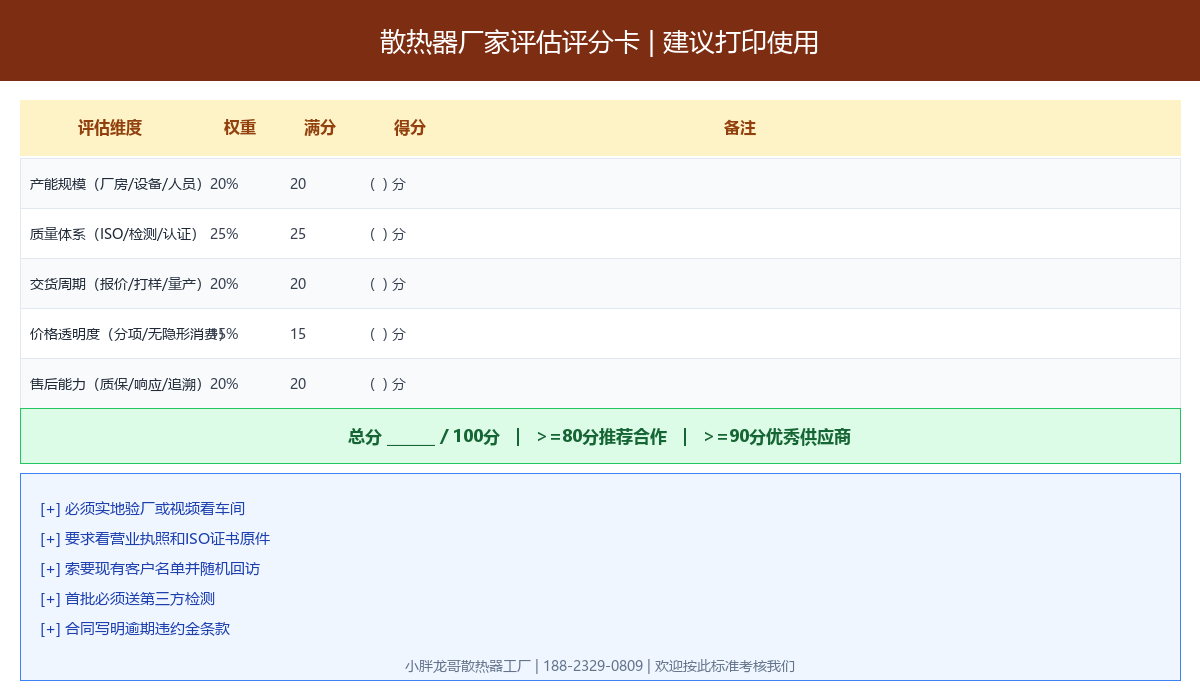Expand the [+] 合同写明逾期违约金条款 item
Image resolution: width=1200 pixels, height=700 pixels.
click(135, 629)
